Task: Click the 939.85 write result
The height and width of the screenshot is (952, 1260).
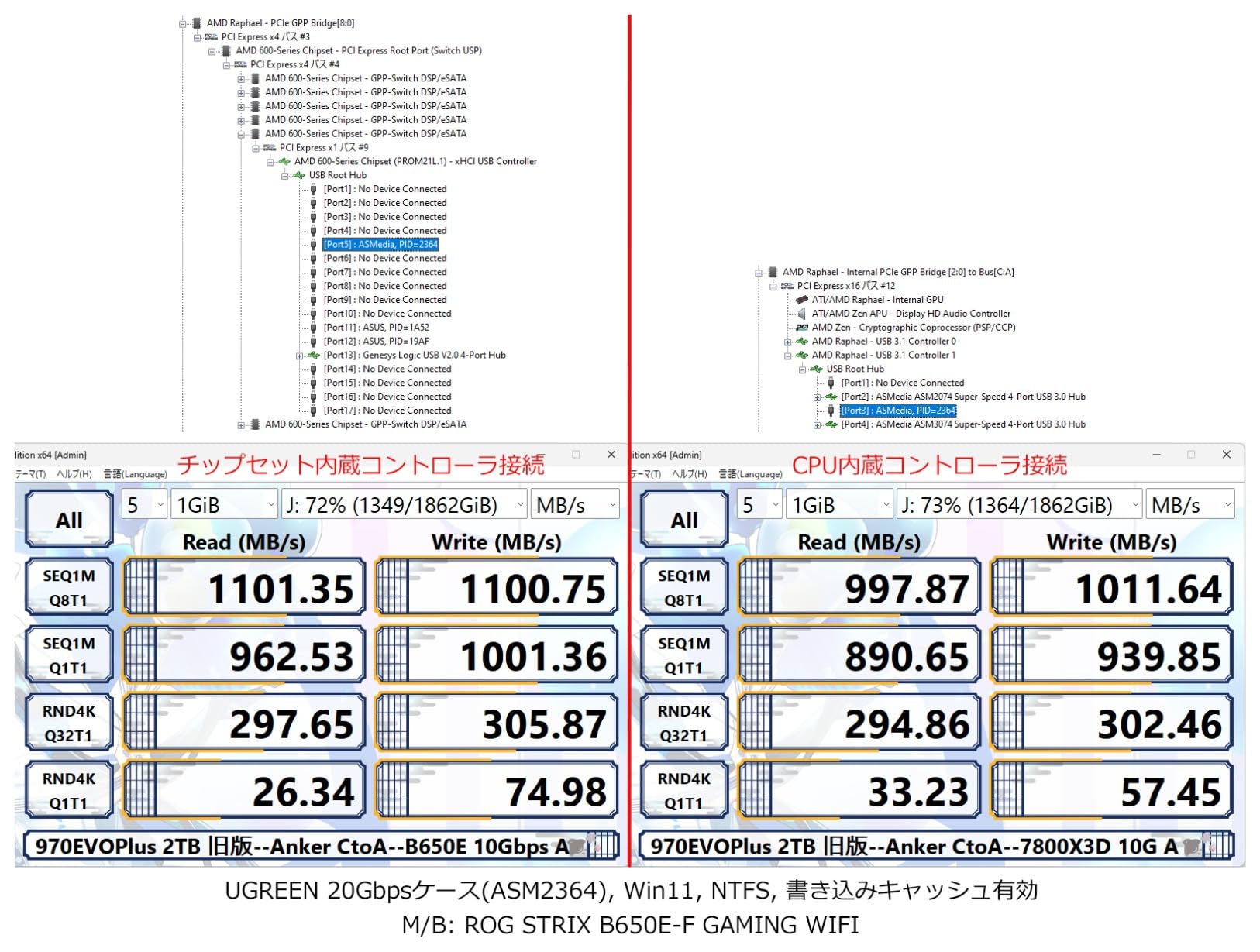Action: click(1112, 656)
